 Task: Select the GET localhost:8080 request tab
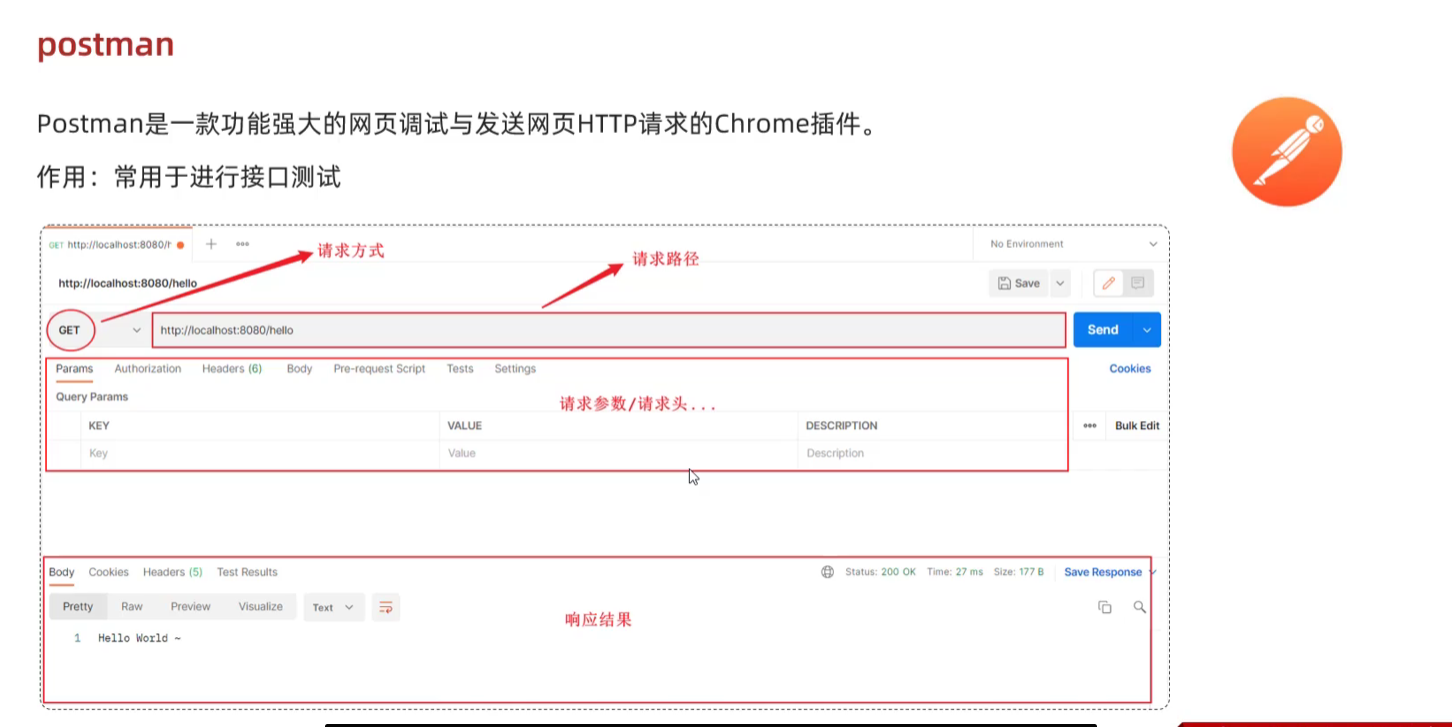click(117, 245)
